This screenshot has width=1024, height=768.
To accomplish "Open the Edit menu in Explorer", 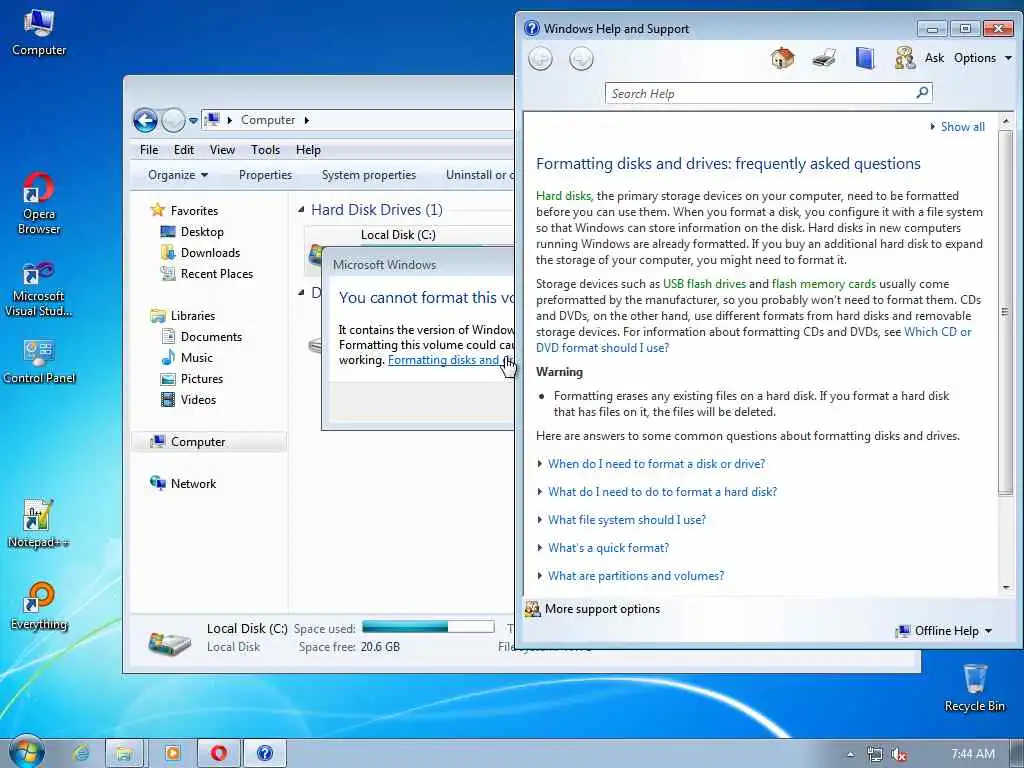I will pyautogui.click(x=184, y=150).
